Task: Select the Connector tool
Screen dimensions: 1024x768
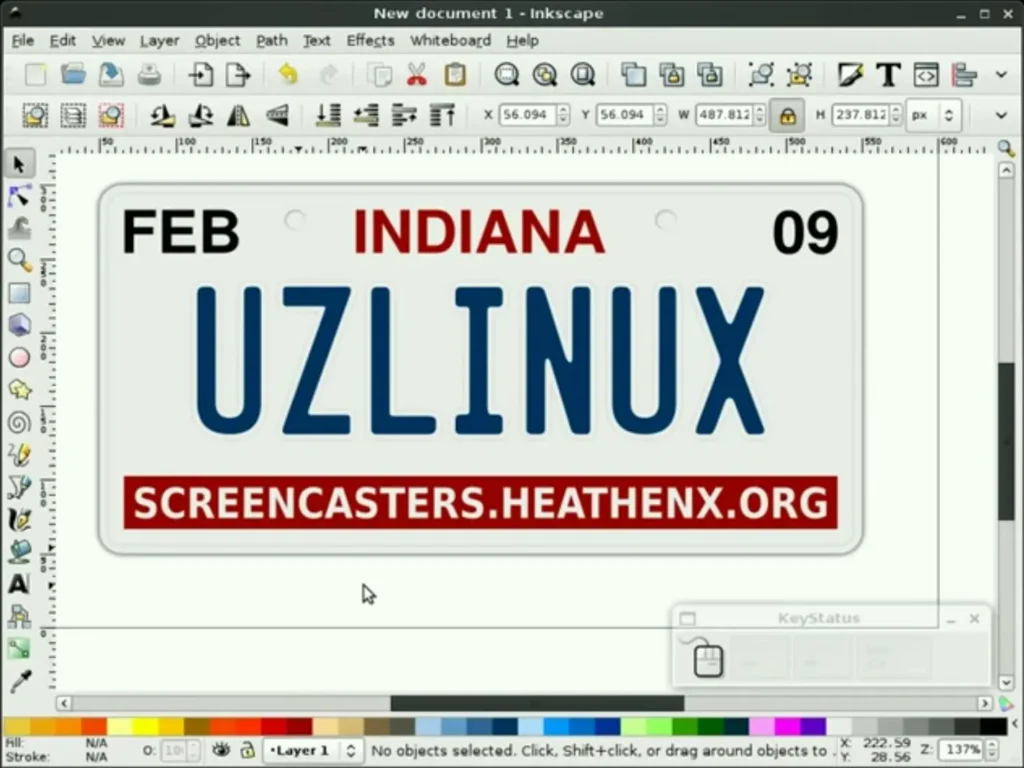Action: coord(19,616)
